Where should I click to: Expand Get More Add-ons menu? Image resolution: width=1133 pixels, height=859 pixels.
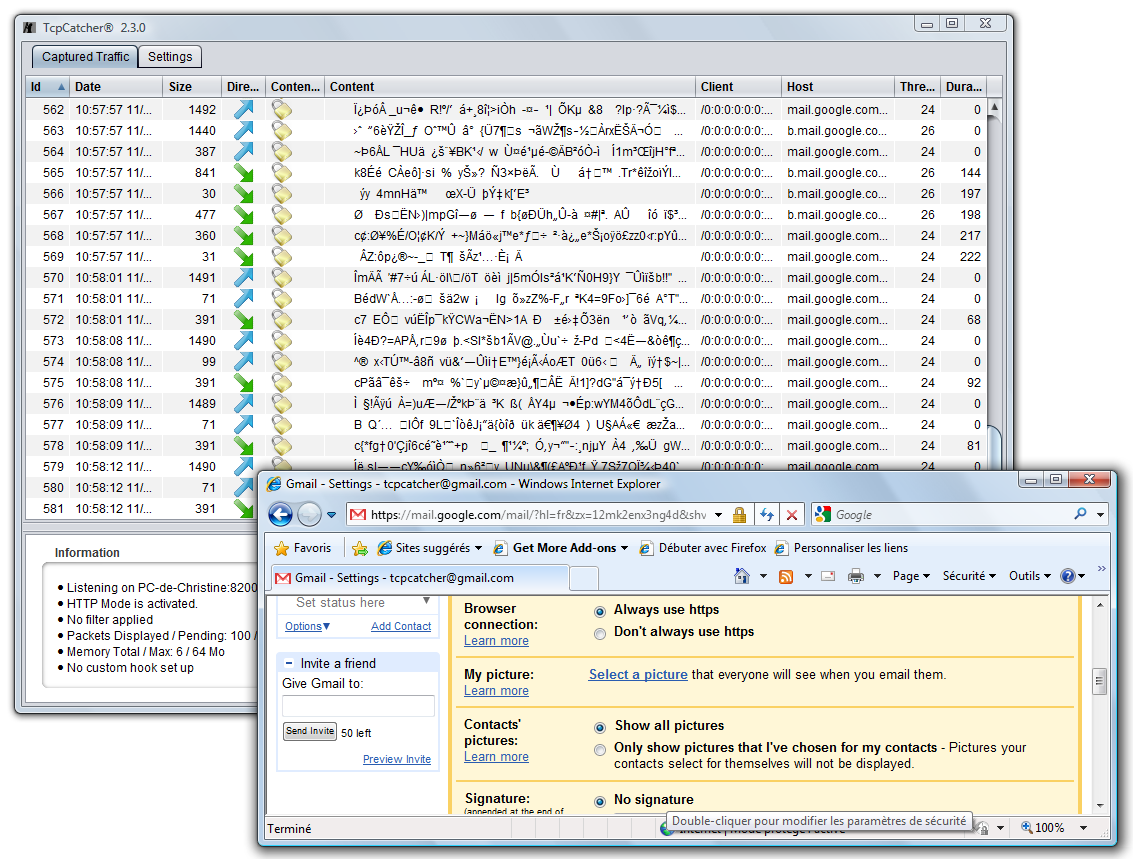click(624, 548)
